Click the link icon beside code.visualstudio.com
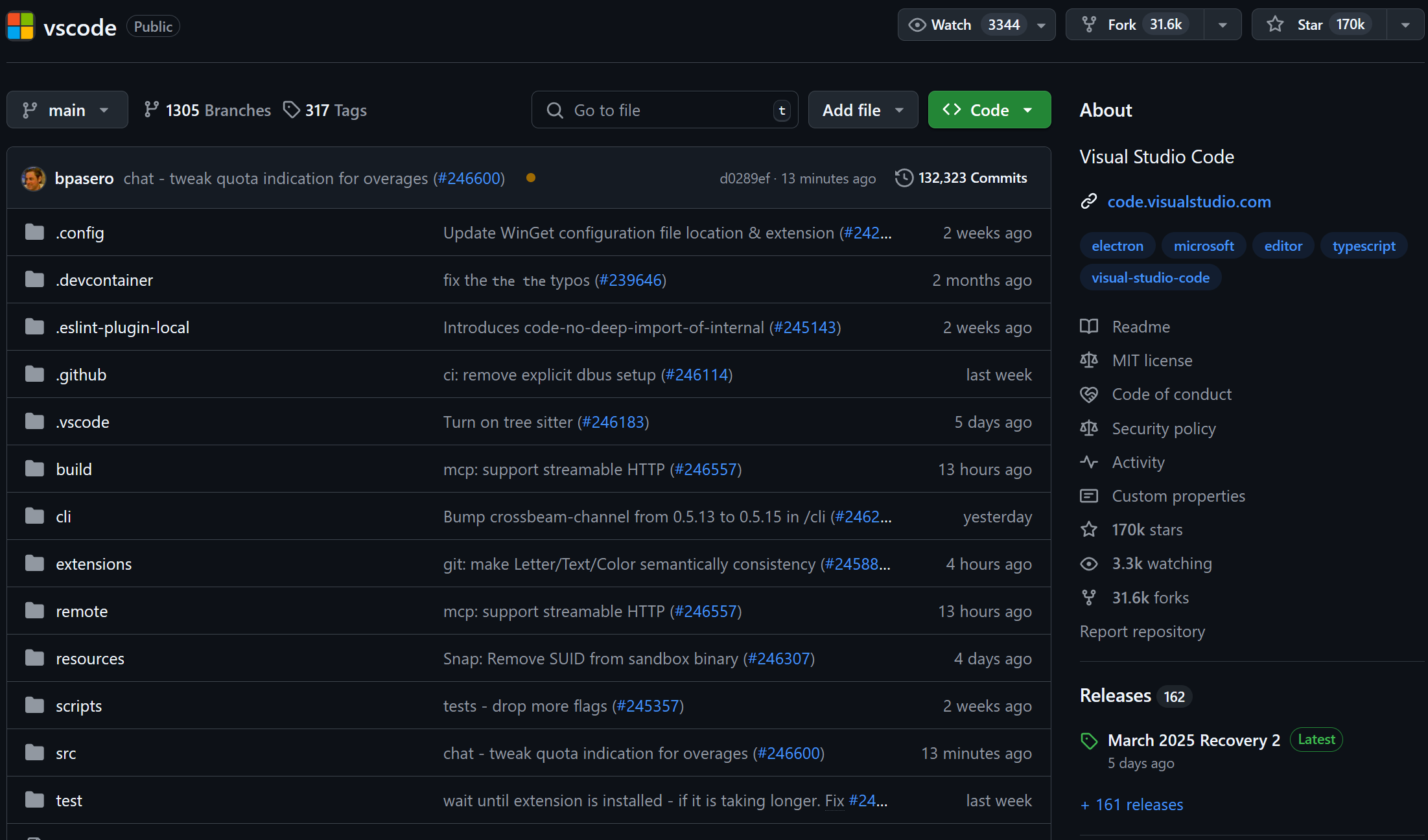 tap(1089, 202)
